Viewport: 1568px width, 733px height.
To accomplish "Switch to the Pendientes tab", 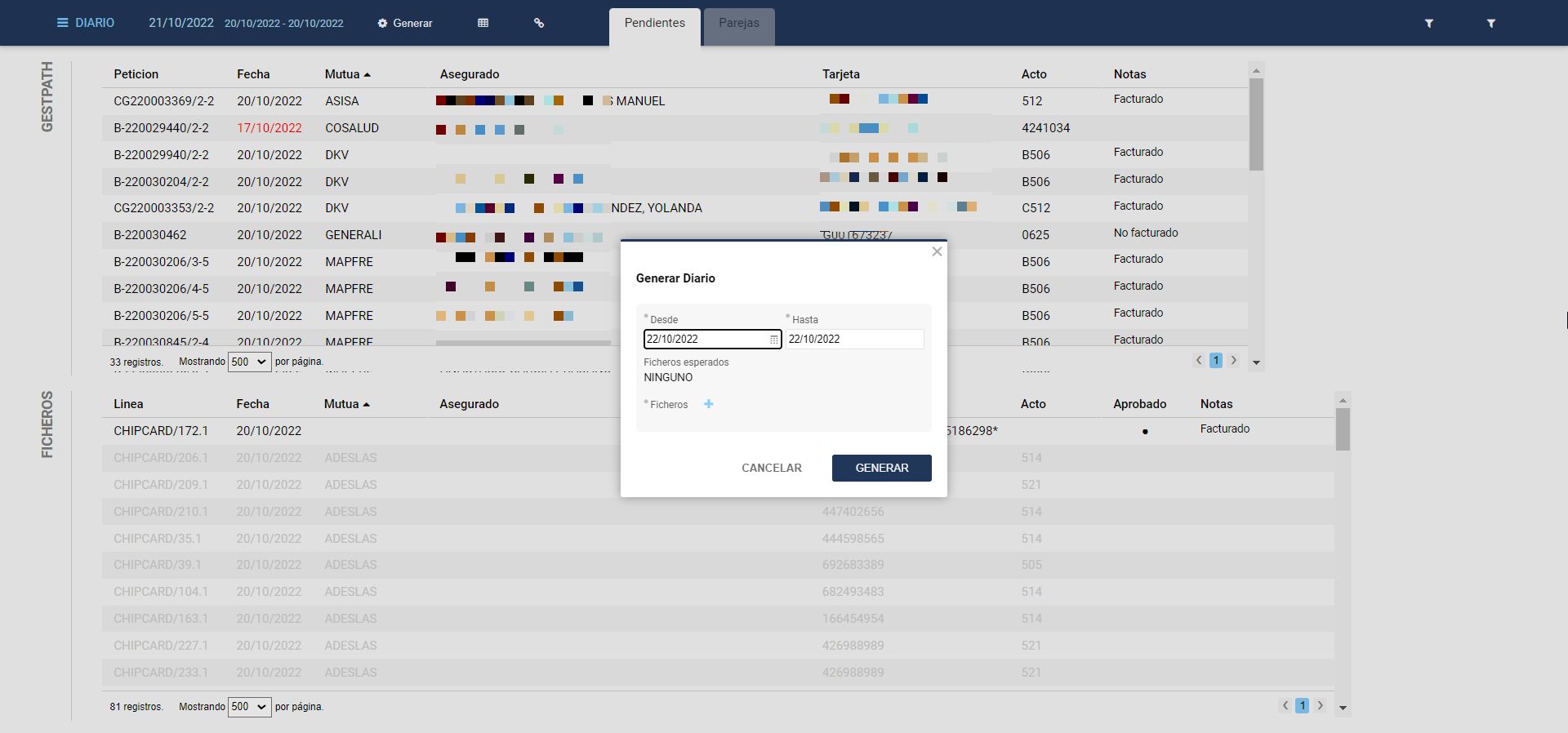I will (x=654, y=24).
